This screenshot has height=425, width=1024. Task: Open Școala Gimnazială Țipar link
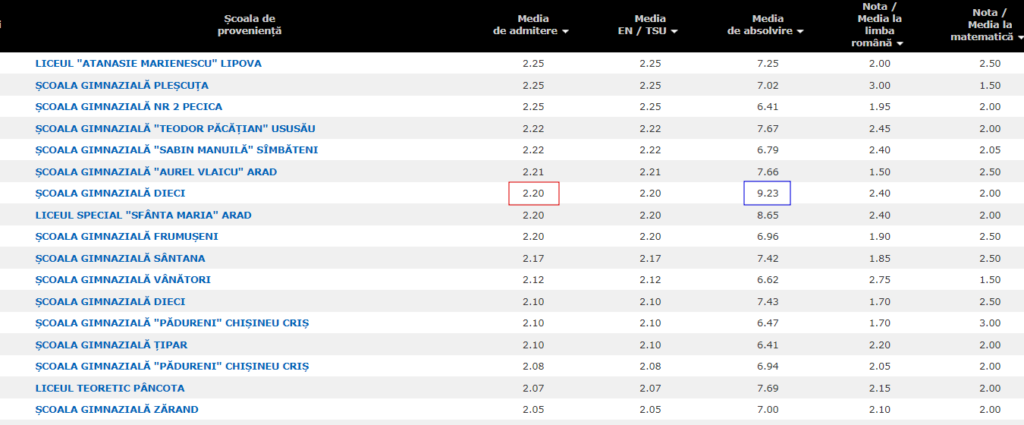coord(110,345)
